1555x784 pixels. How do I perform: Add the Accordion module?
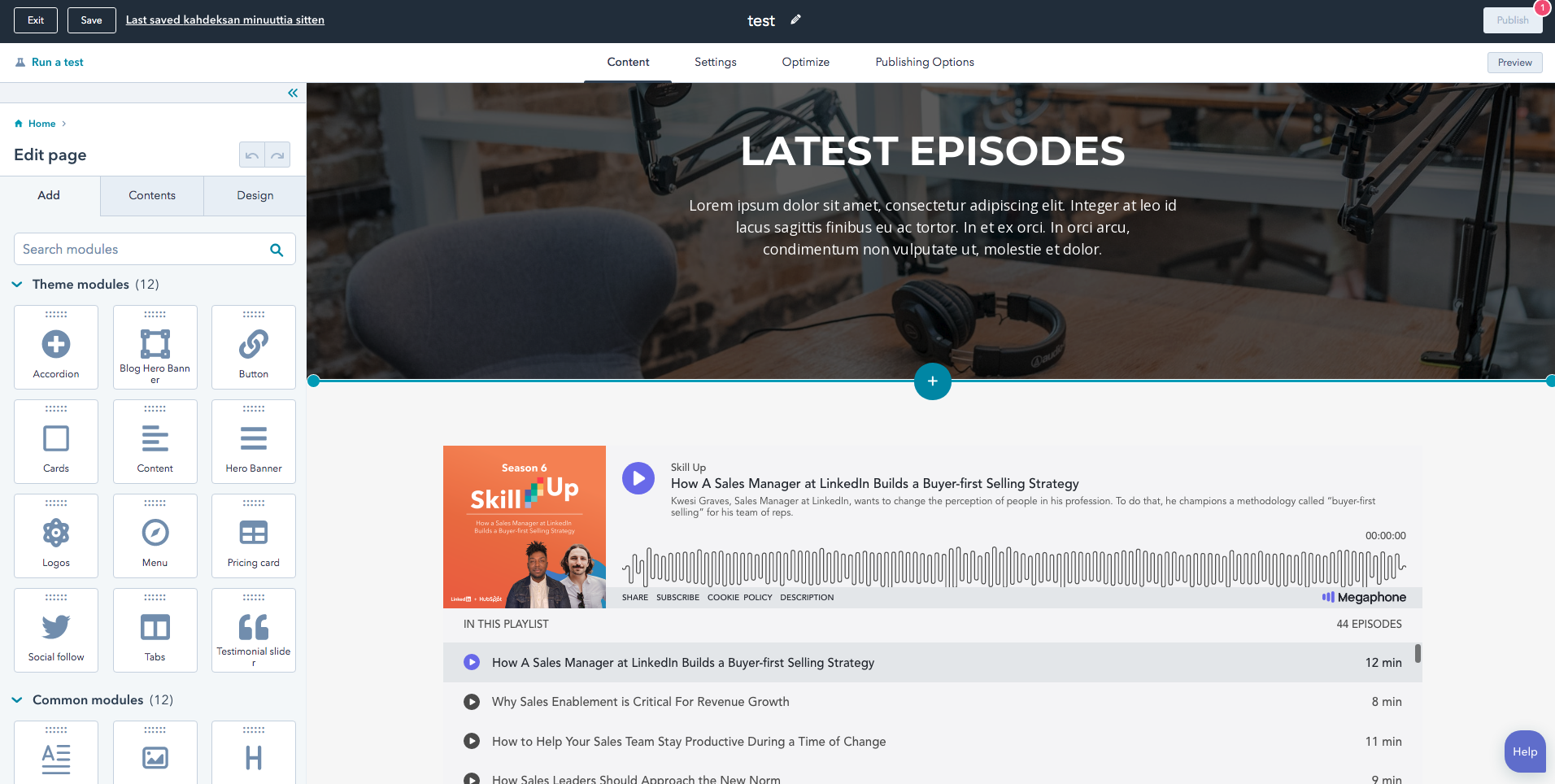pyautogui.click(x=56, y=347)
